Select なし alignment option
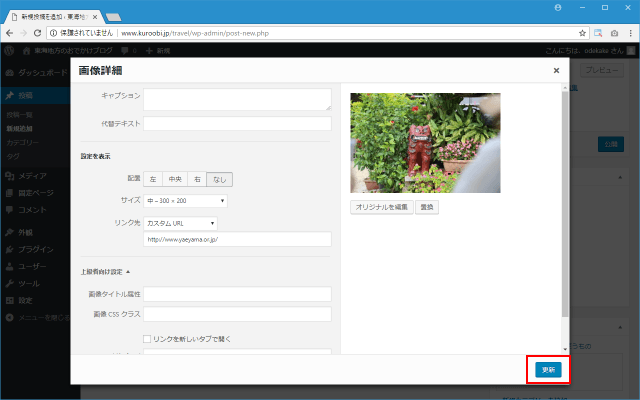 click(220, 179)
